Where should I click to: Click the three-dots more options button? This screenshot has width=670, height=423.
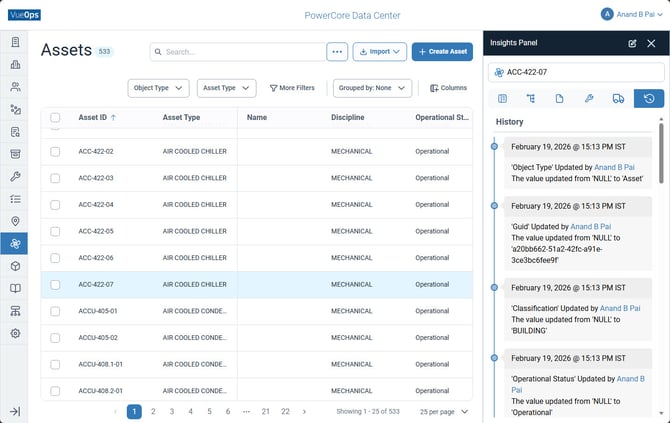pos(337,52)
